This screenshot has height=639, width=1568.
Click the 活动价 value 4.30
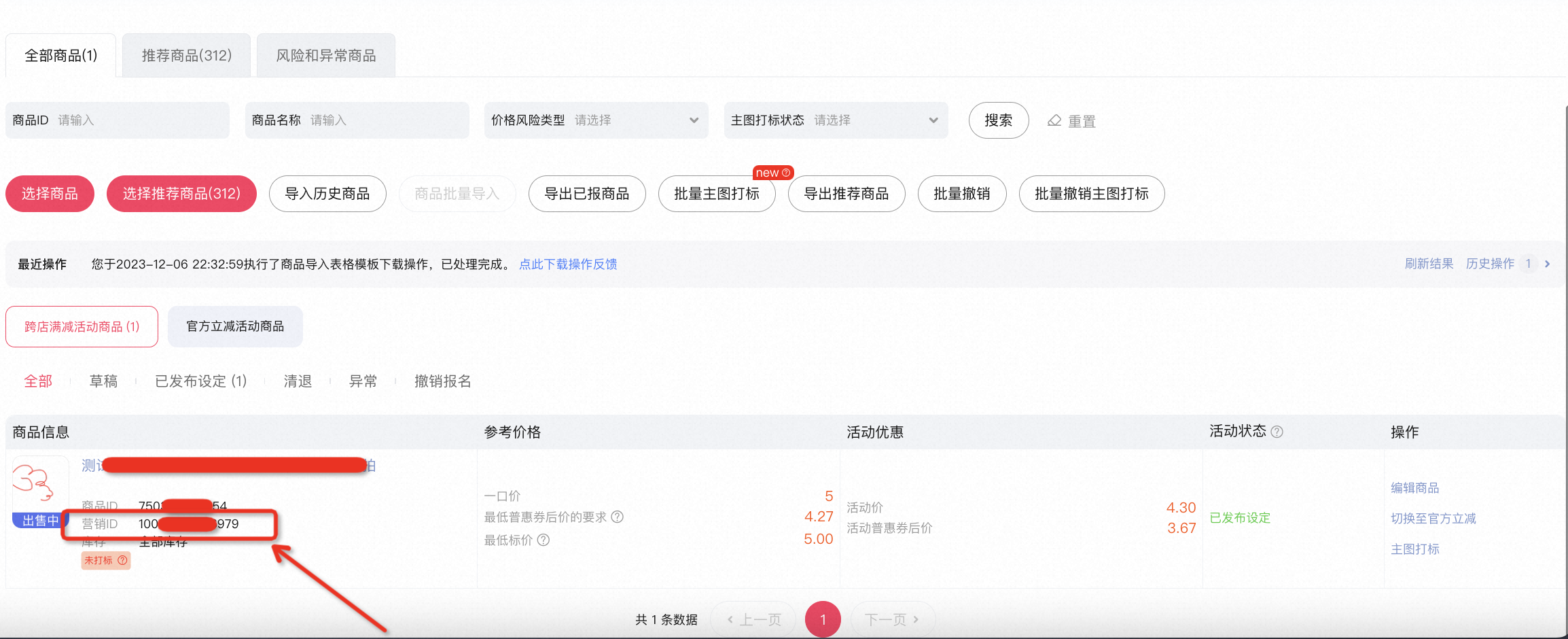click(1181, 508)
